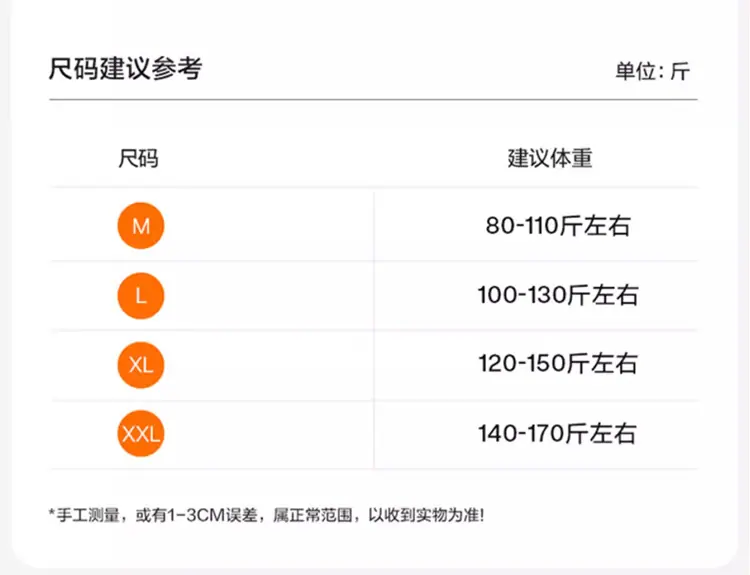Click the 80-110斤左右 weight cell
The width and height of the screenshot is (750, 575).
[x=558, y=226]
